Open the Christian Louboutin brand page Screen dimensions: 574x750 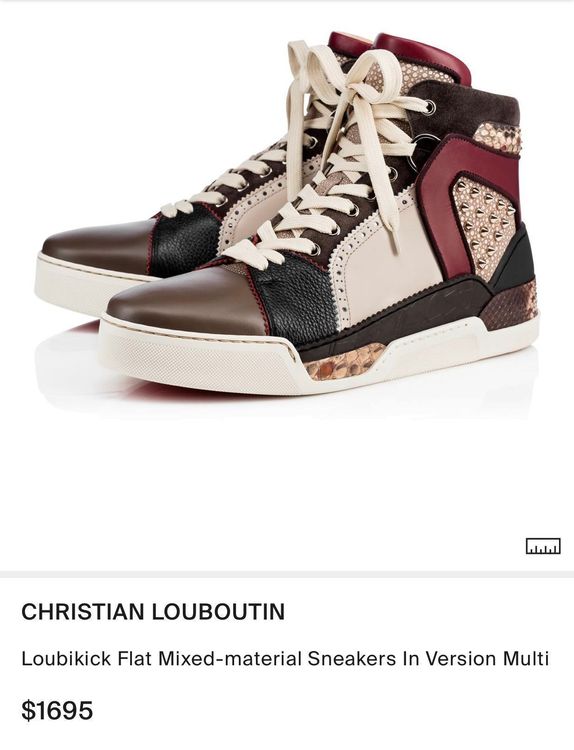pyautogui.click(x=153, y=612)
